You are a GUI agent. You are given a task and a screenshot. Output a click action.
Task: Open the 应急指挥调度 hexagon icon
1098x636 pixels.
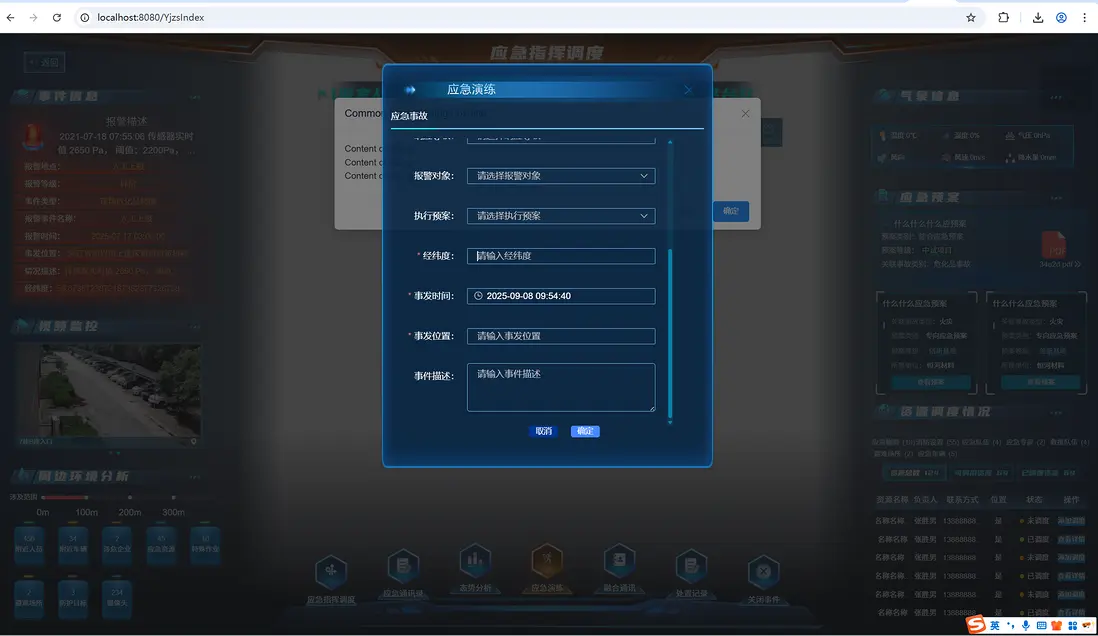[x=331, y=571]
